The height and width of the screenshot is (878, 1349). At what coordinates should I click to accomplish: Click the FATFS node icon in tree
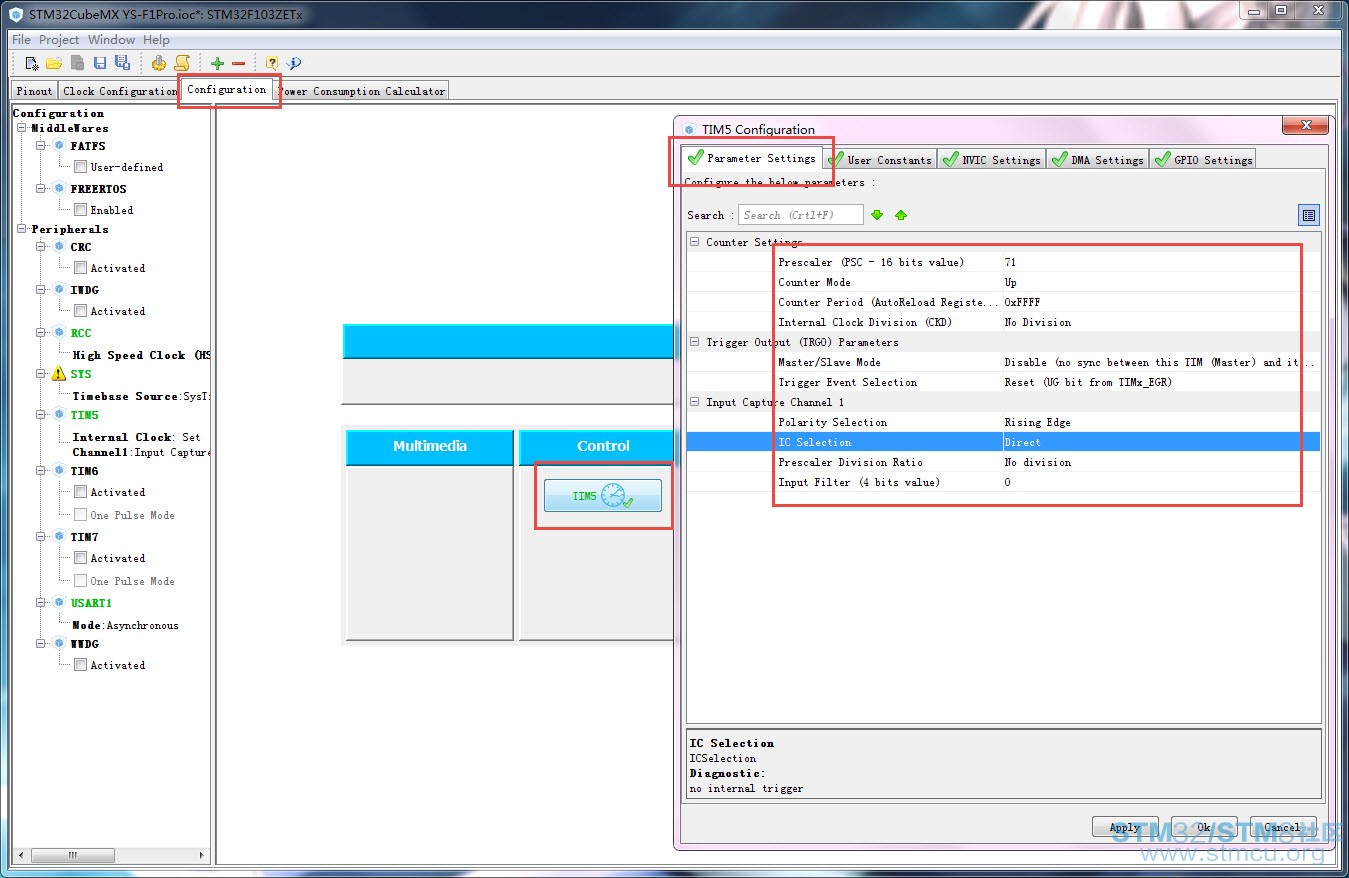tap(59, 146)
